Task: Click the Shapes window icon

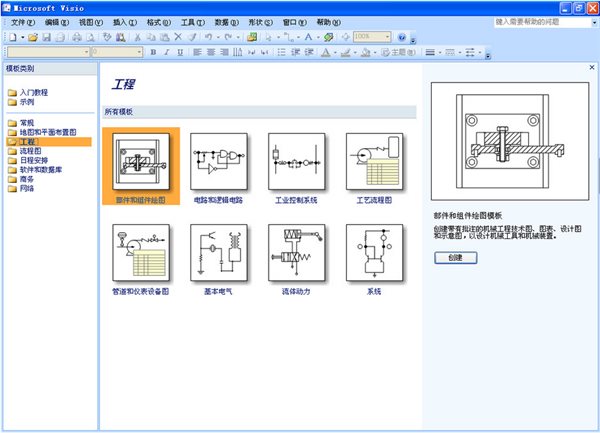Action: pyautogui.click(x=252, y=37)
